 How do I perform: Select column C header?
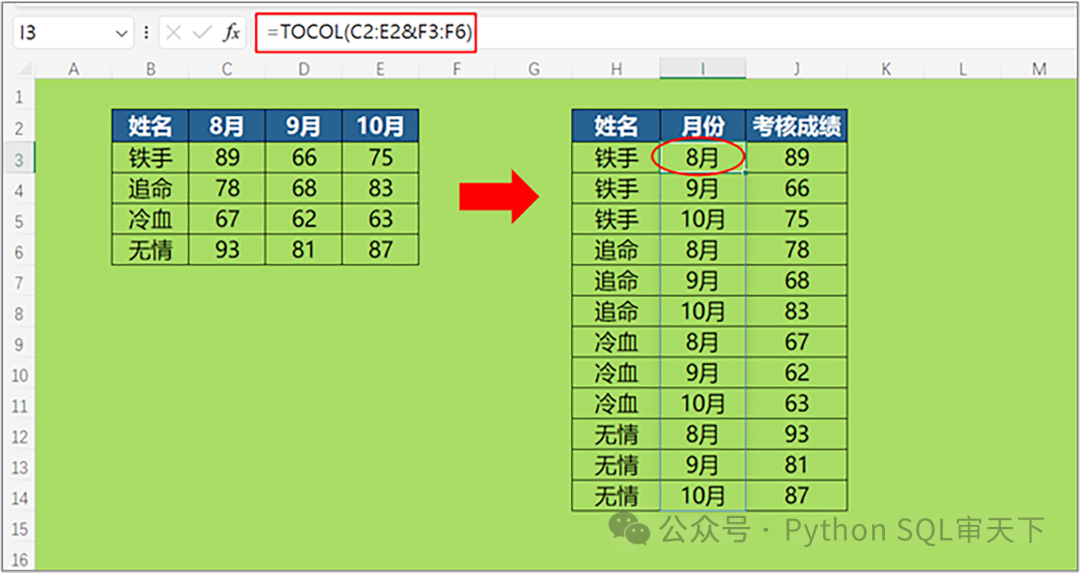point(227,68)
